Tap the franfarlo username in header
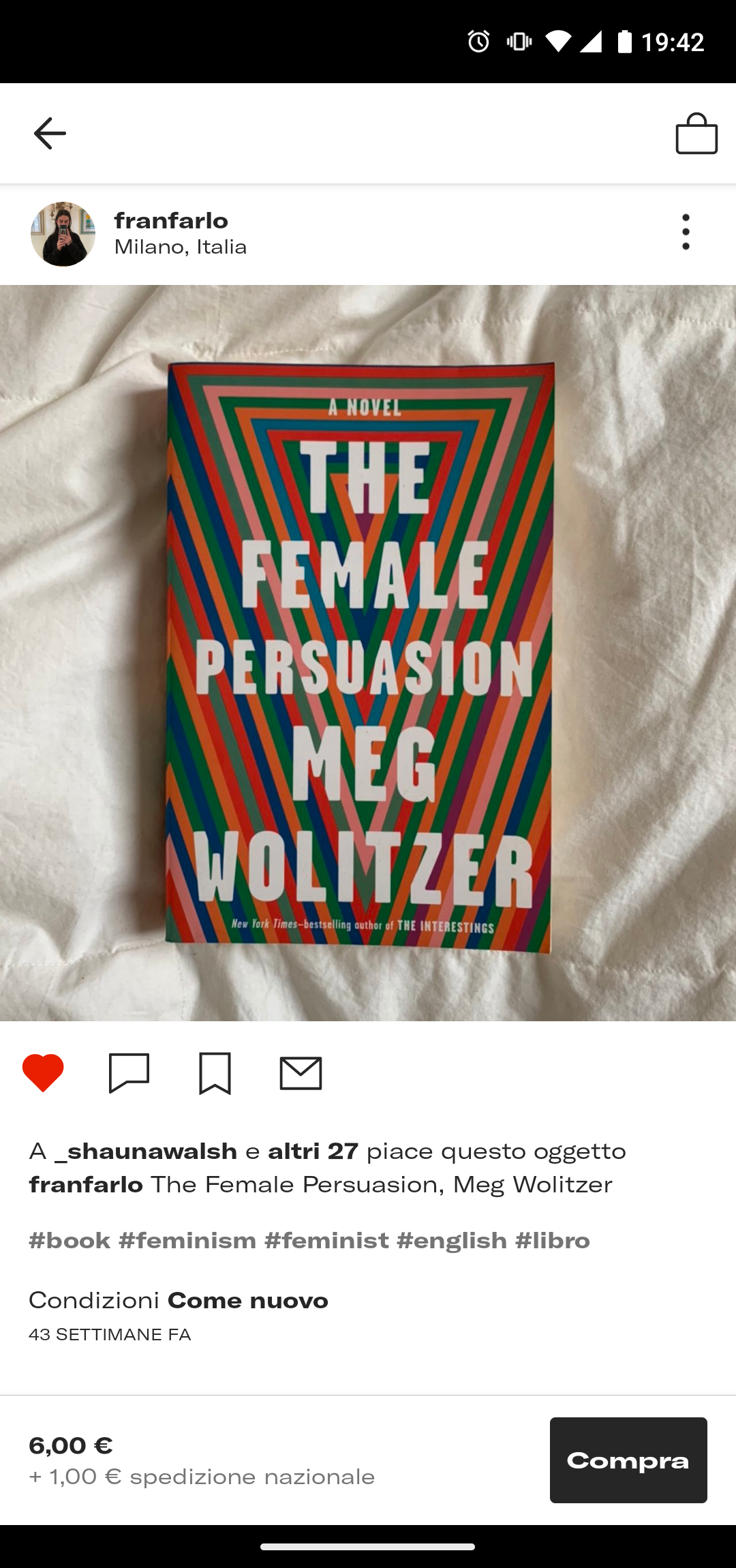Viewport: 736px width, 1568px height. click(x=171, y=221)
